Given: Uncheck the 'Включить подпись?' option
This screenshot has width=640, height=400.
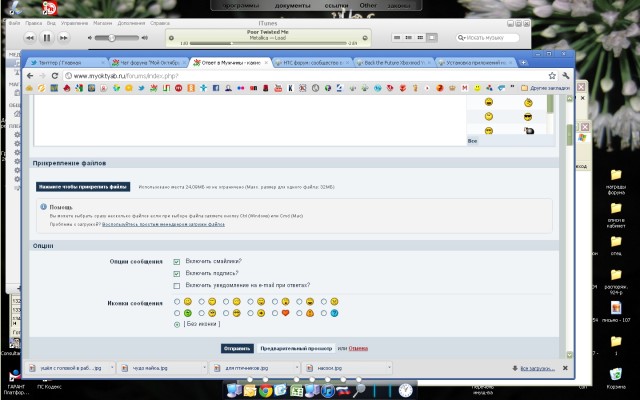Looking at the screenshot, I should click(x=177, y=273).
